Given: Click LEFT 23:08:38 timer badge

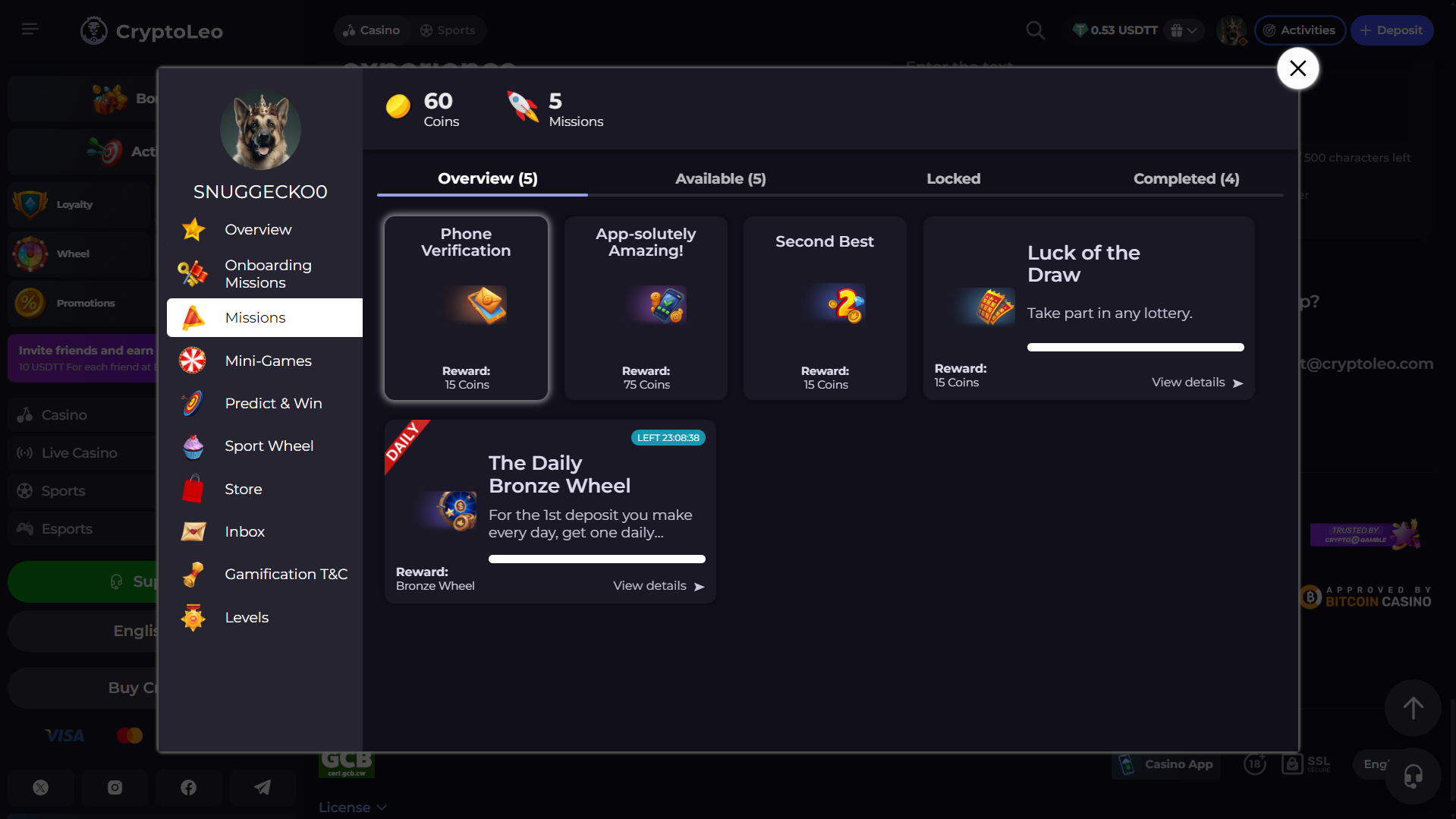Looking at the screenshot, I should [x=668, y=438].
